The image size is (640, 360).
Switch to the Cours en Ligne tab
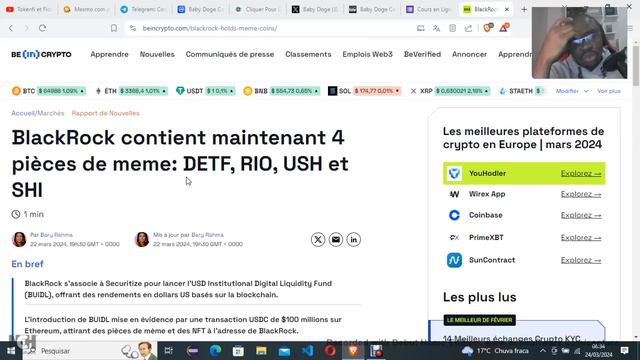[429, 9]
